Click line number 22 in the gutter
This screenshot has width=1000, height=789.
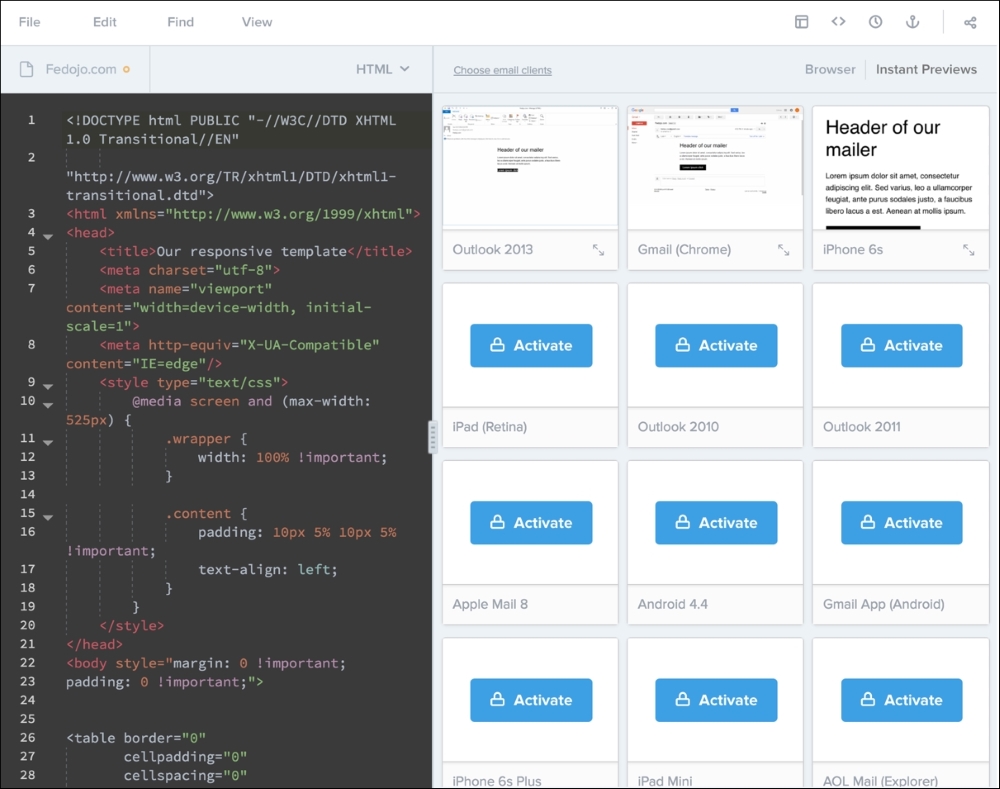pyautogui.click(x=27, y=662)
